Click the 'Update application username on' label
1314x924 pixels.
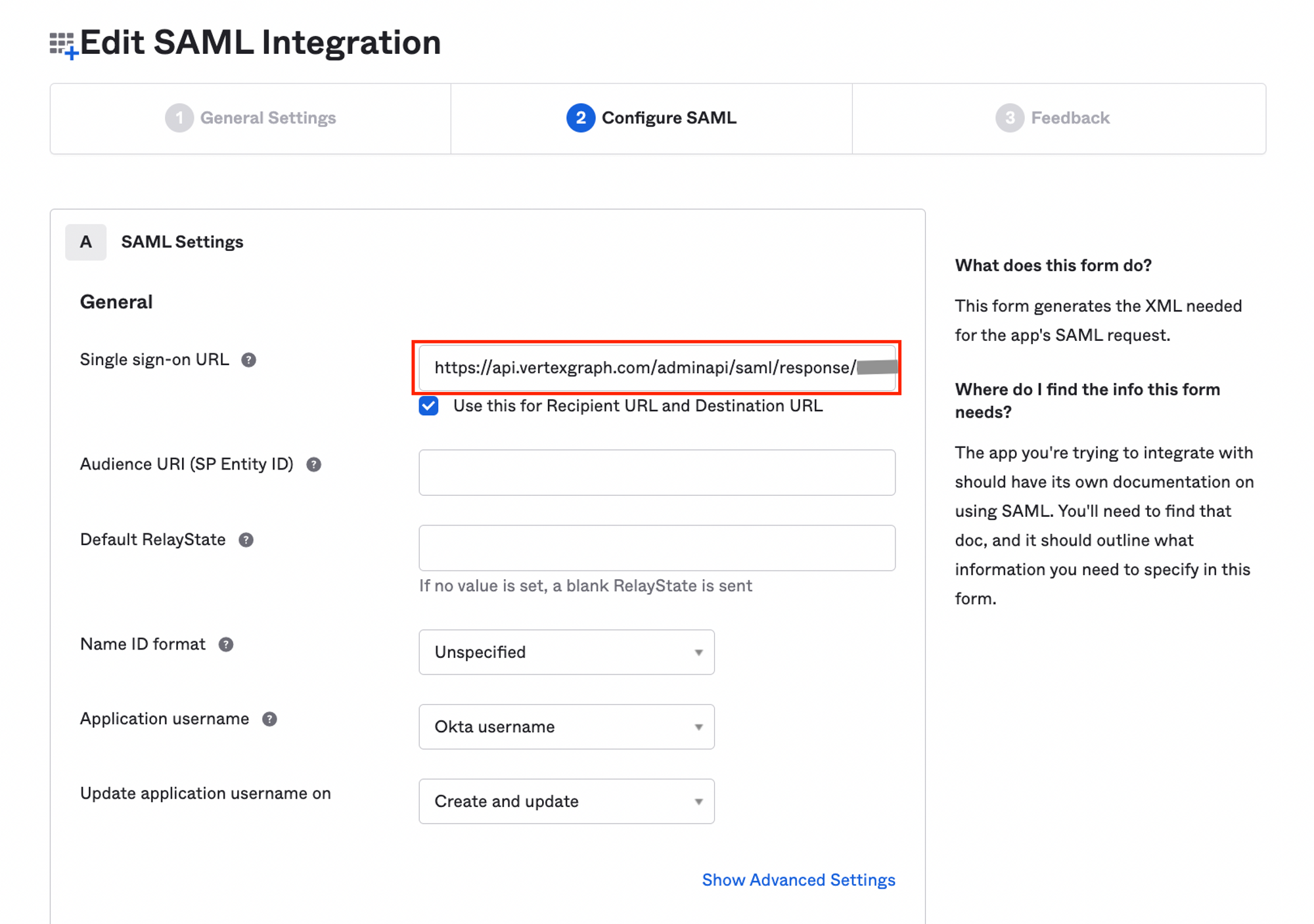click(x=206, y=793)
